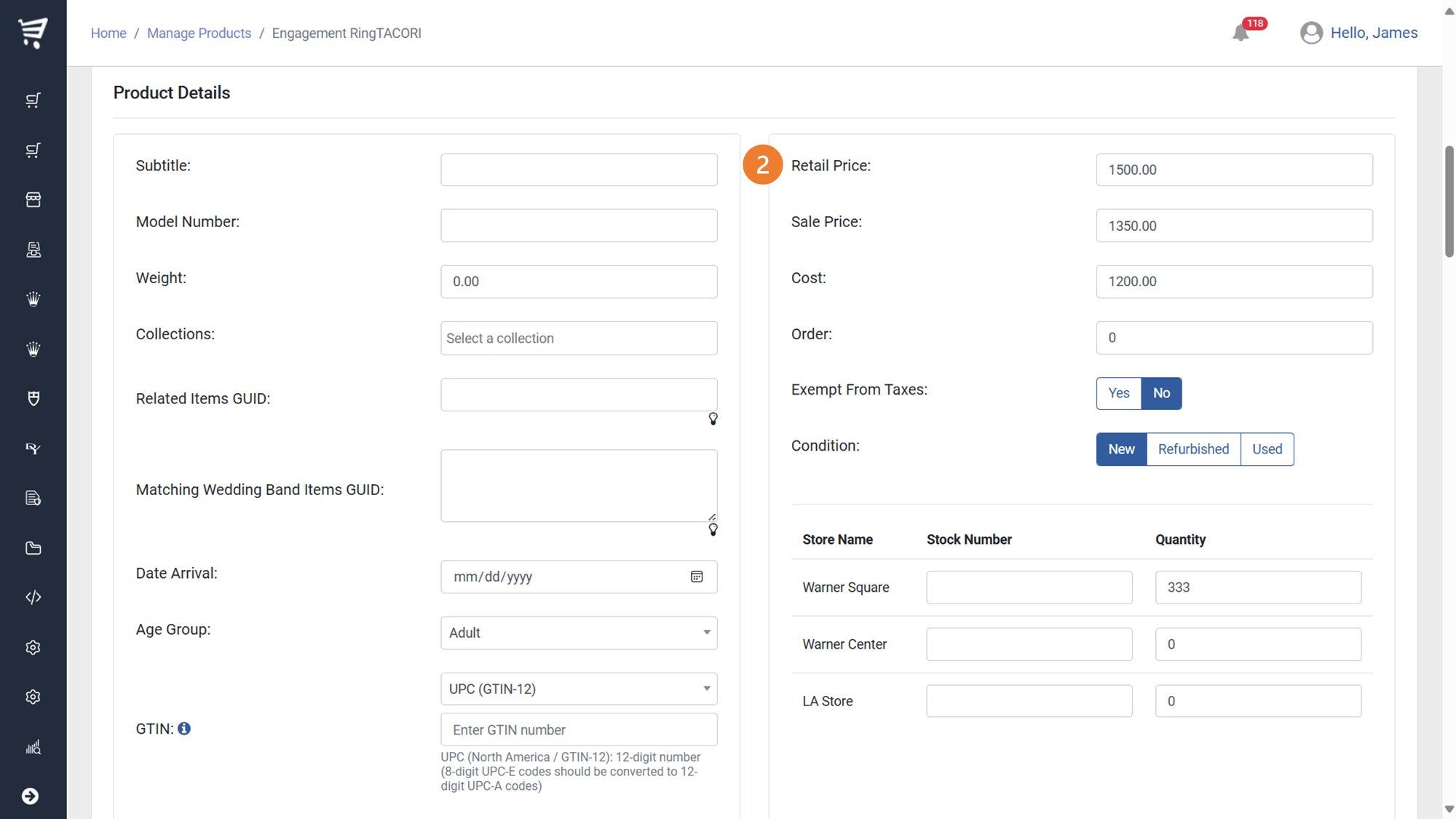Click the Cost field showing 1200.00
This screenshot has height=819, width=1456.
pos(1235,281)
